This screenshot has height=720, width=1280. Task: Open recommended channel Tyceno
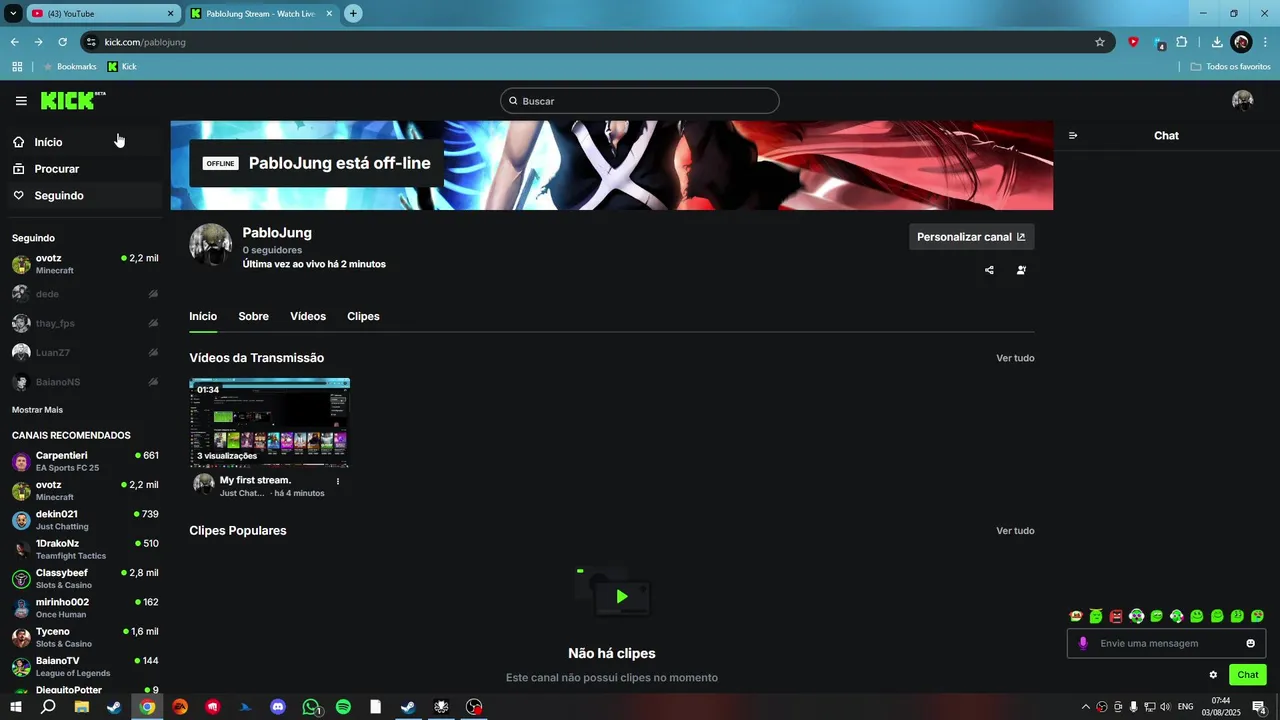(86, 637)
